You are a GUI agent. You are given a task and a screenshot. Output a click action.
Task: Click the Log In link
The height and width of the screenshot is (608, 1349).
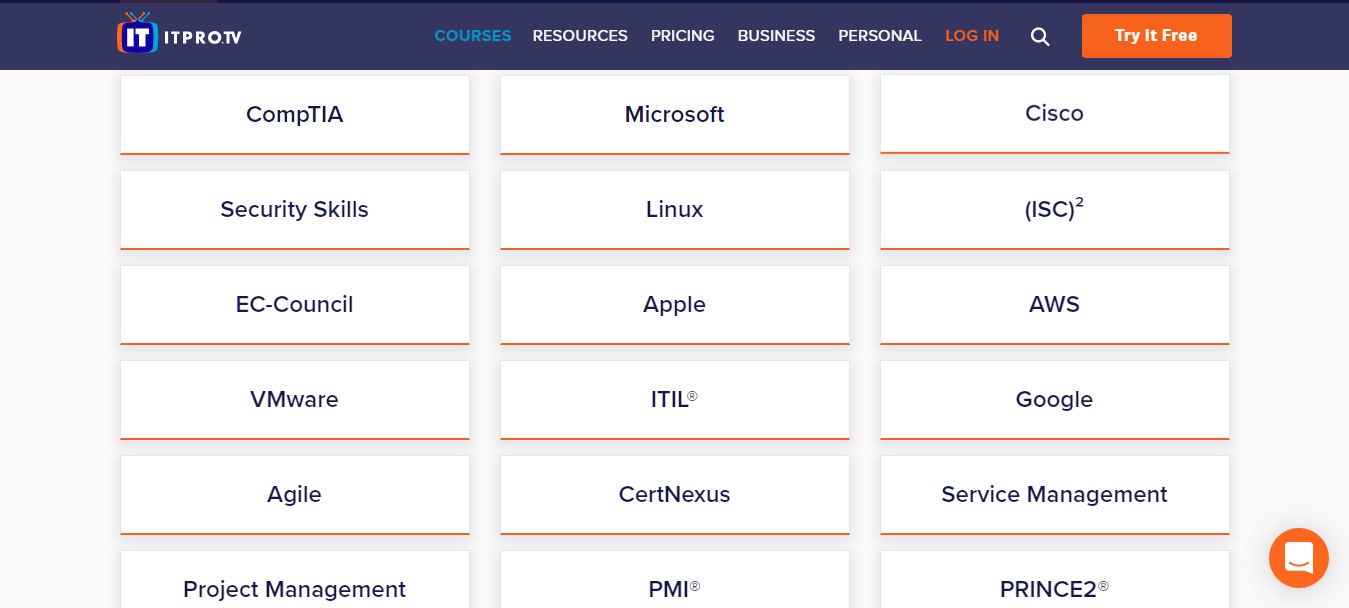[x=971, y=36]
